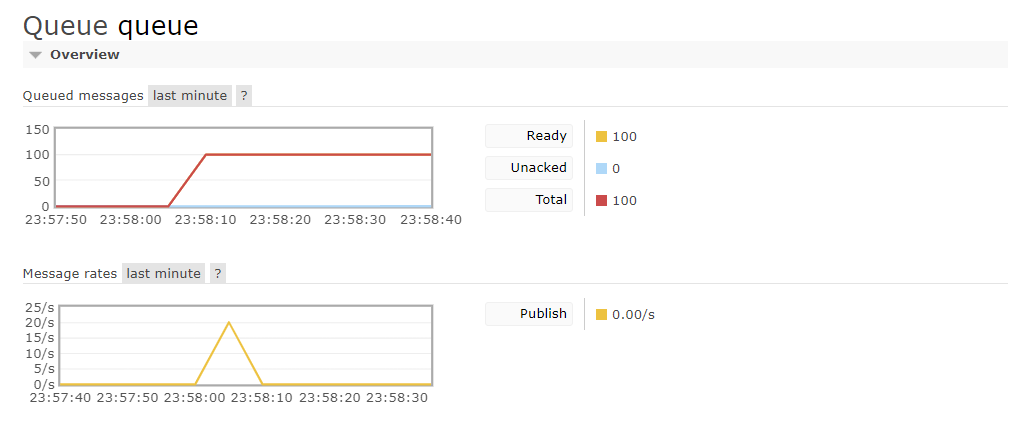Screen dimensions: 1031x427
Task: Click the Publish legend label
Action: pos(529,314)
